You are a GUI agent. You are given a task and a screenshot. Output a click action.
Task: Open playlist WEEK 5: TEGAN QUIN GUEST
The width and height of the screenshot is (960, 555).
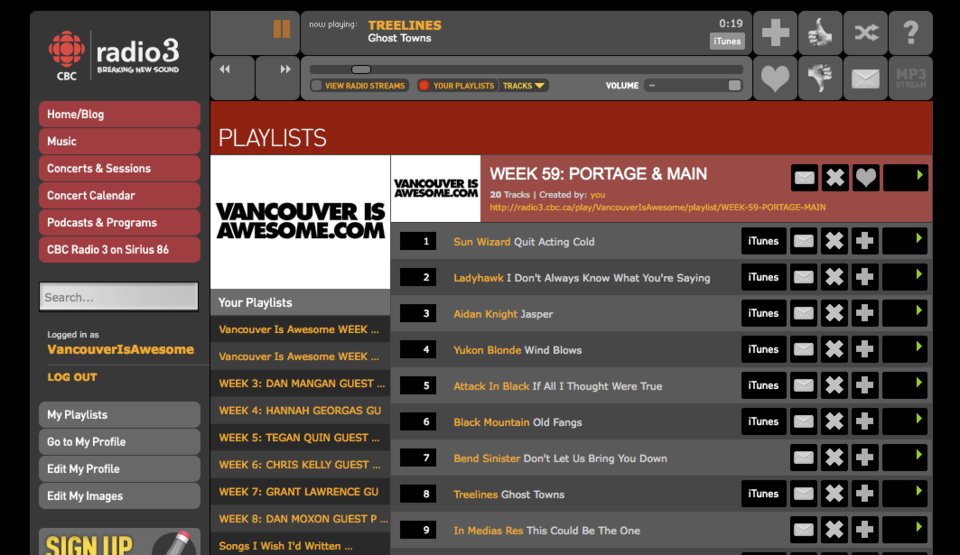click(300, 437)
